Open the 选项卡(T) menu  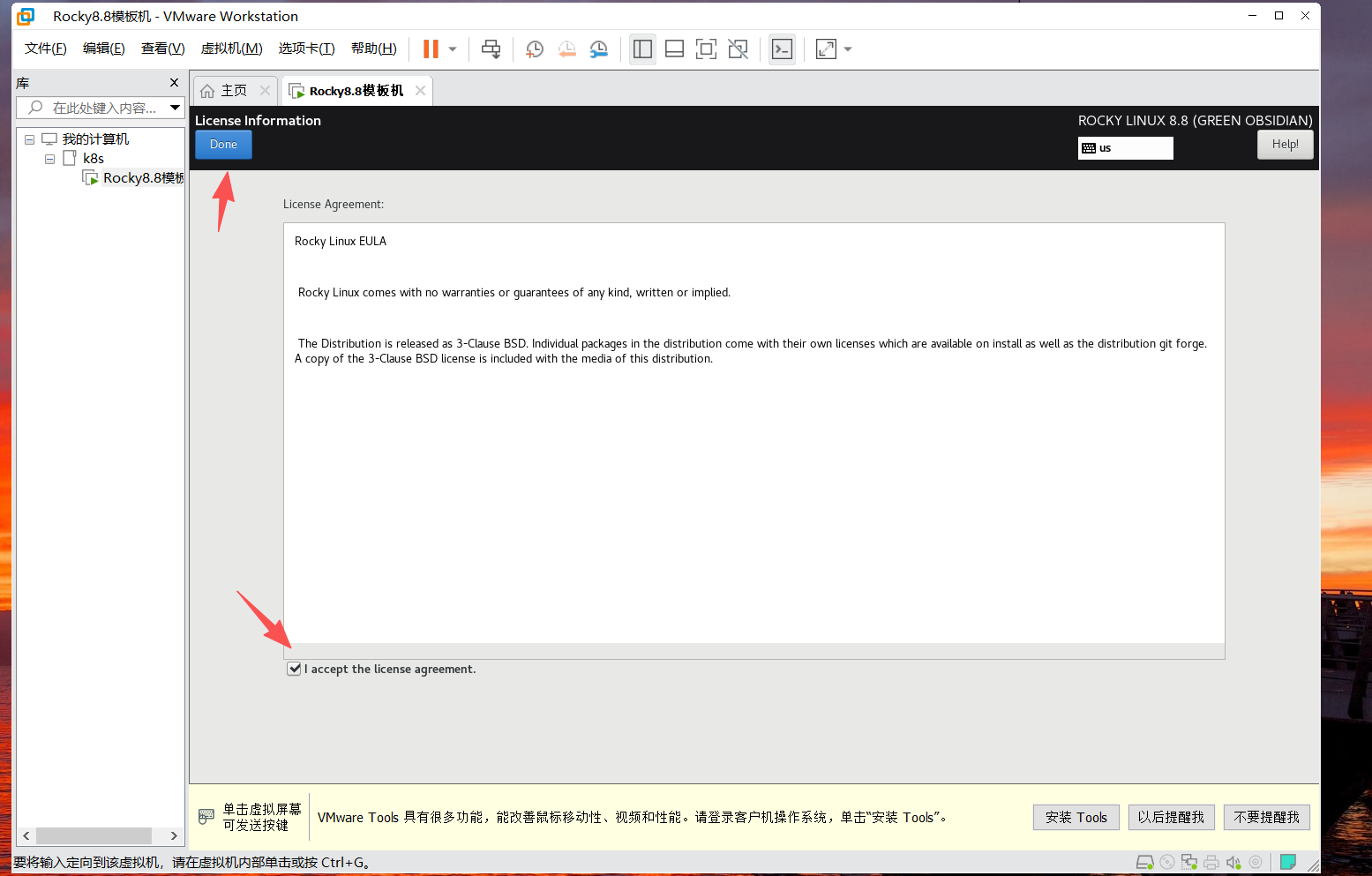[x=307, y=49]
